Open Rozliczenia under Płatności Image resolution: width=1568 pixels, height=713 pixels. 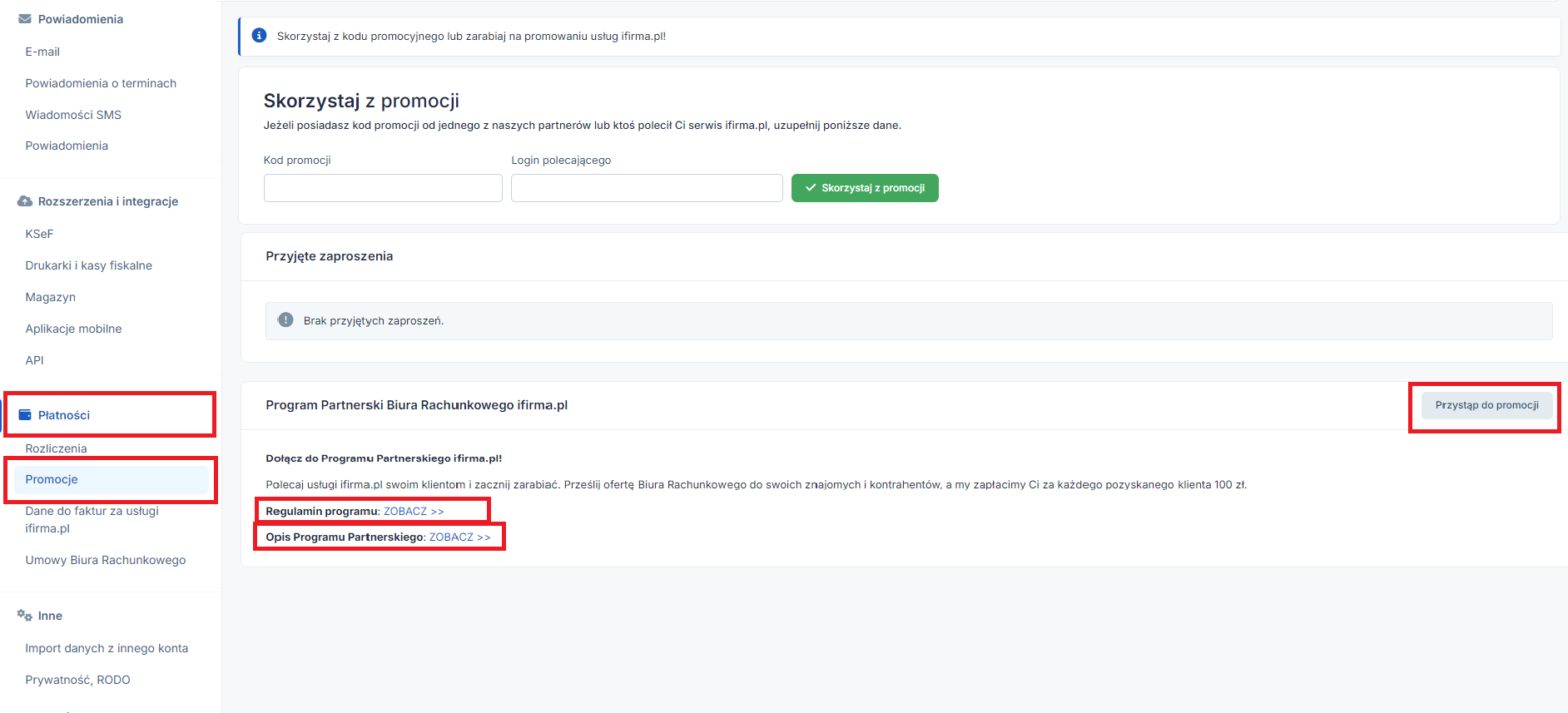point(56,448)
